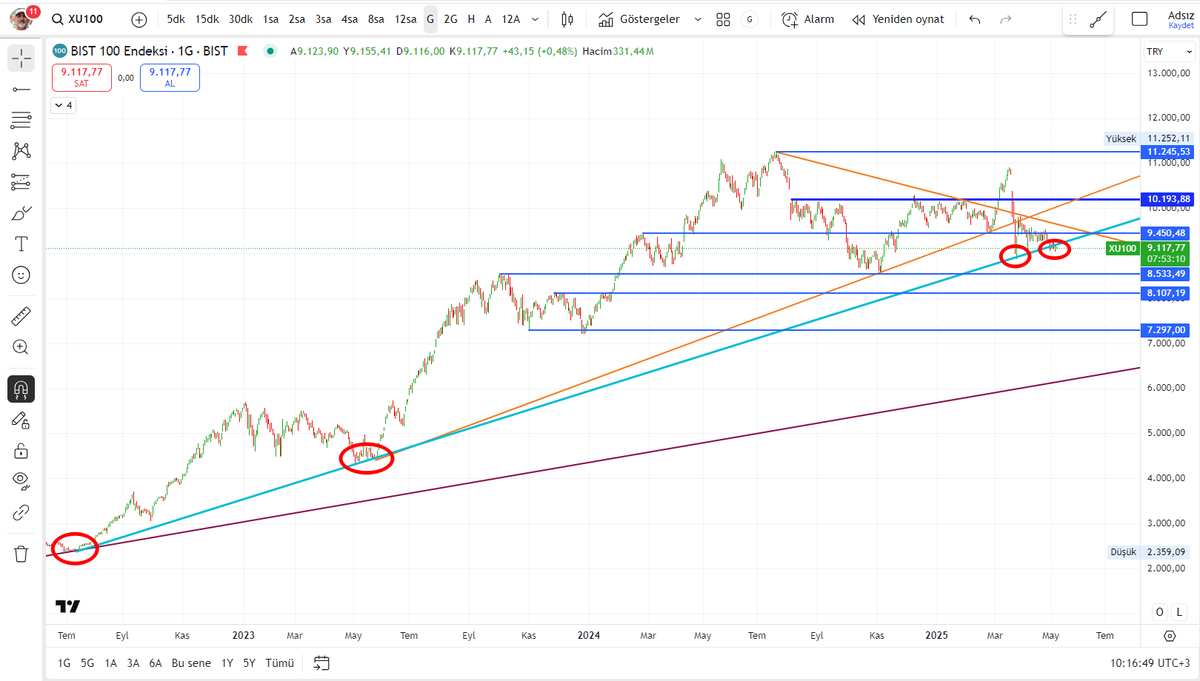
Task: Open chart settings gear at bottom right
Action: coord(1170,635)
